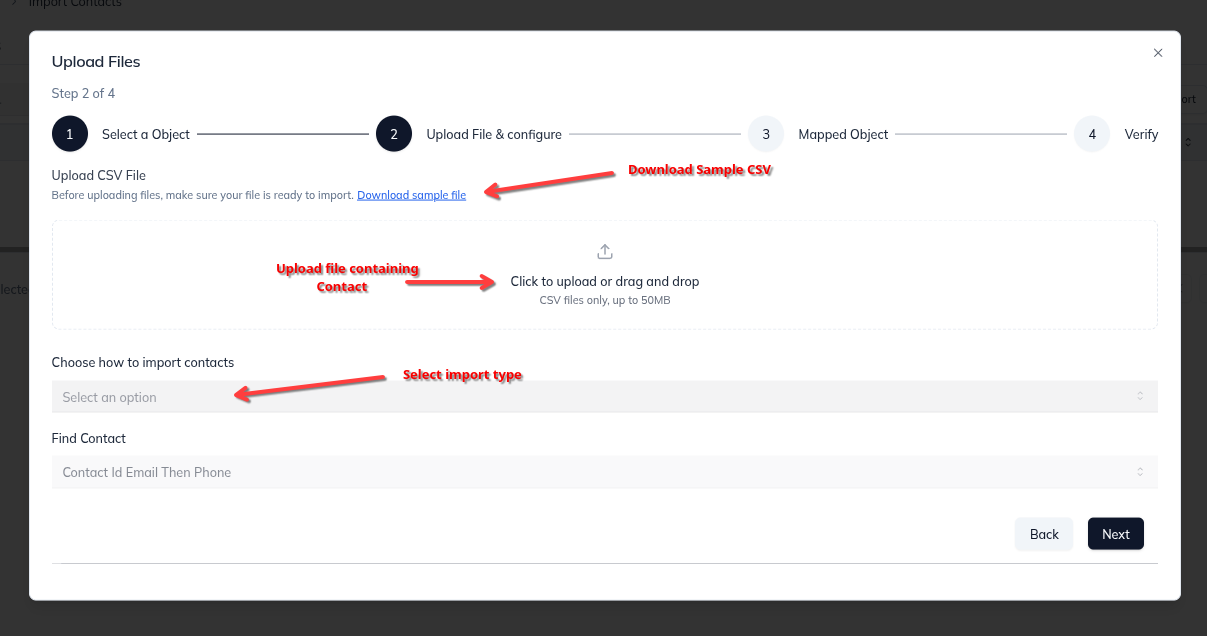Select the 'Upload File & configure' step label
Viewport: 1207px width, 636px height.
click(494, 134)
